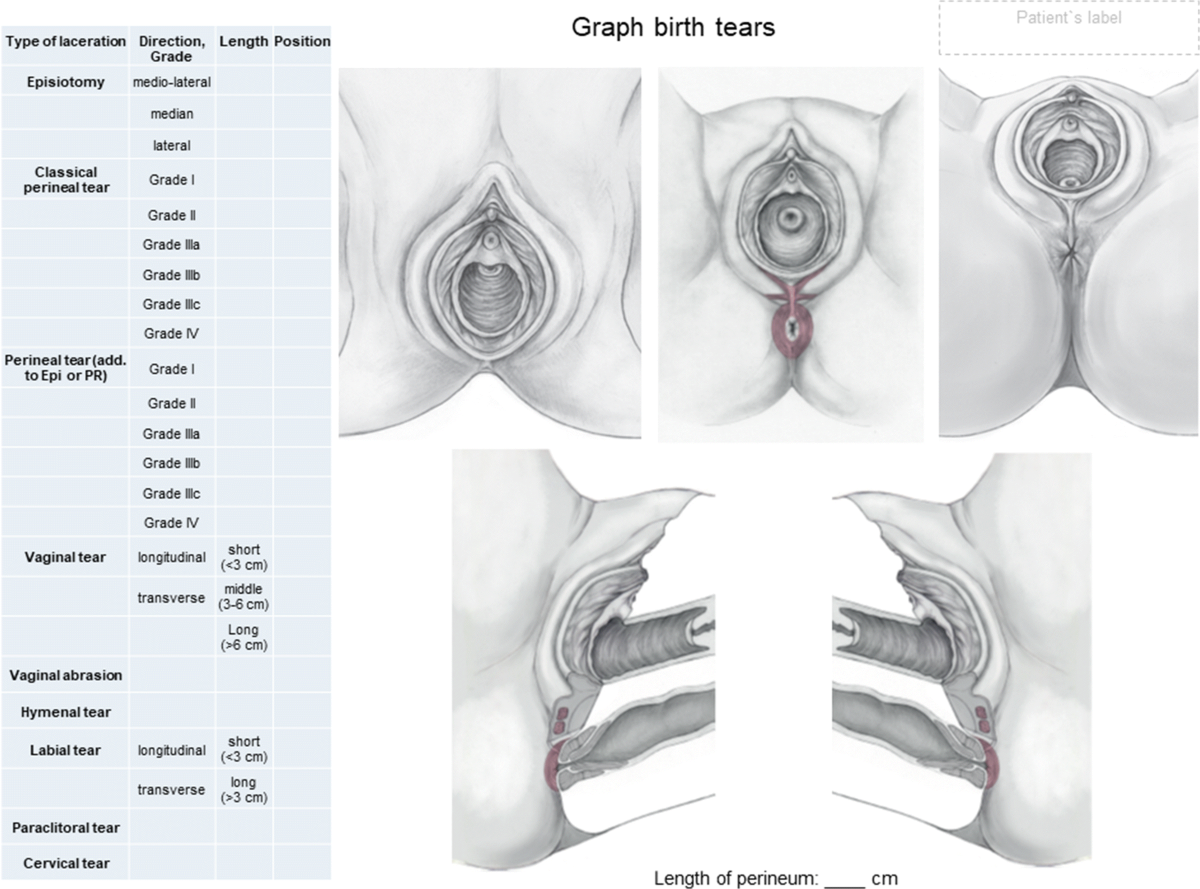Click the 'Cervical tear' row label
The height and width of the screenshot is (889, 1200).
click(66, 863)
